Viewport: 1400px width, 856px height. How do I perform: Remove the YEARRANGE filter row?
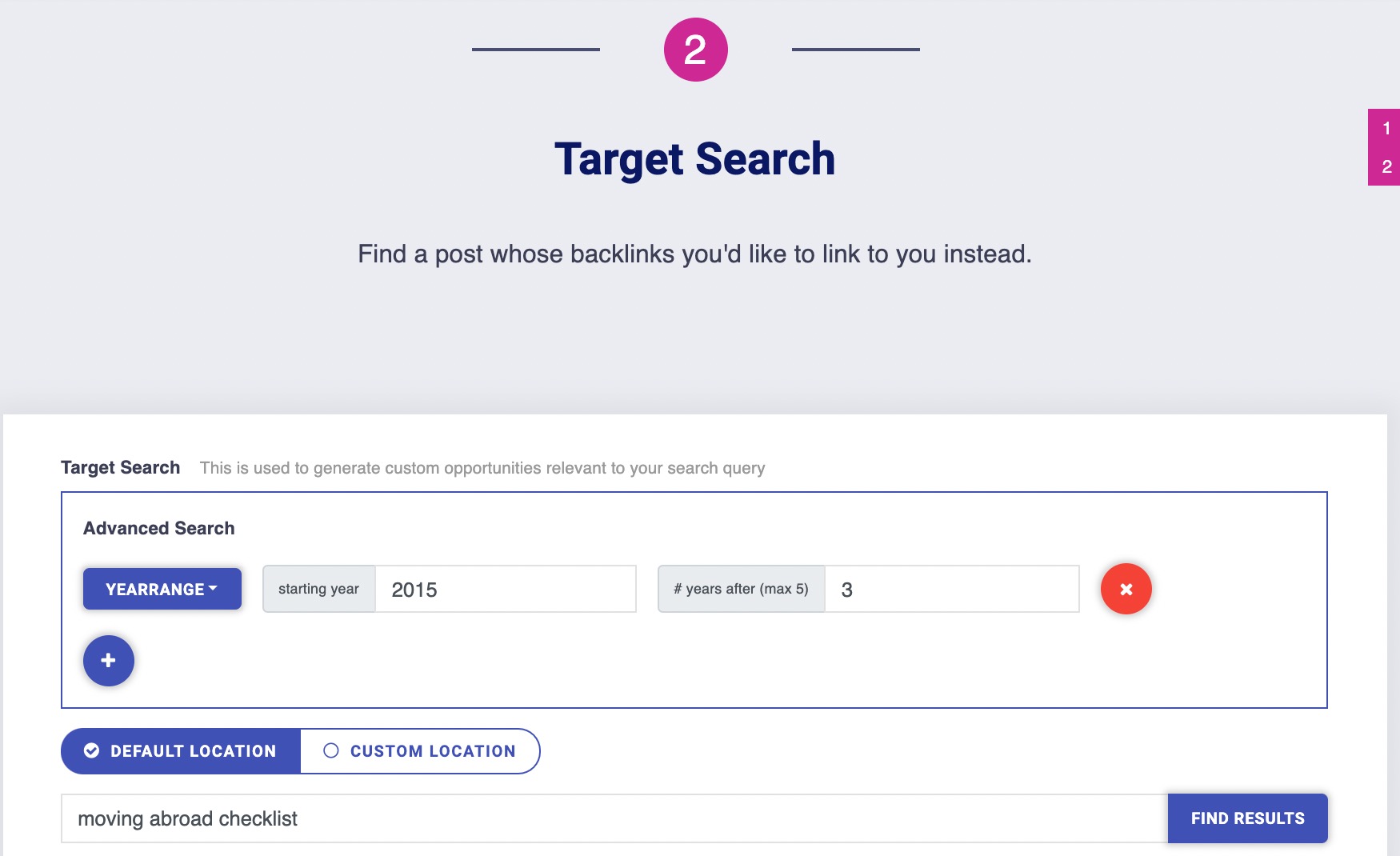coord(1126,589)
